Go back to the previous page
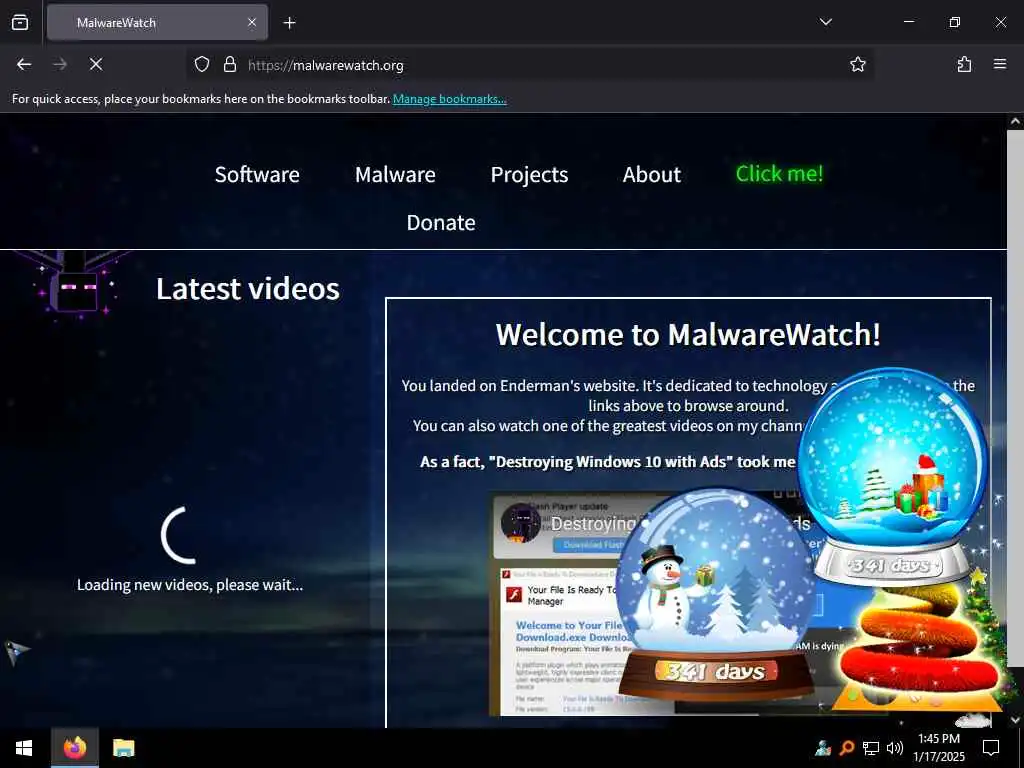The image size is (1024, 768). [24, 65]
